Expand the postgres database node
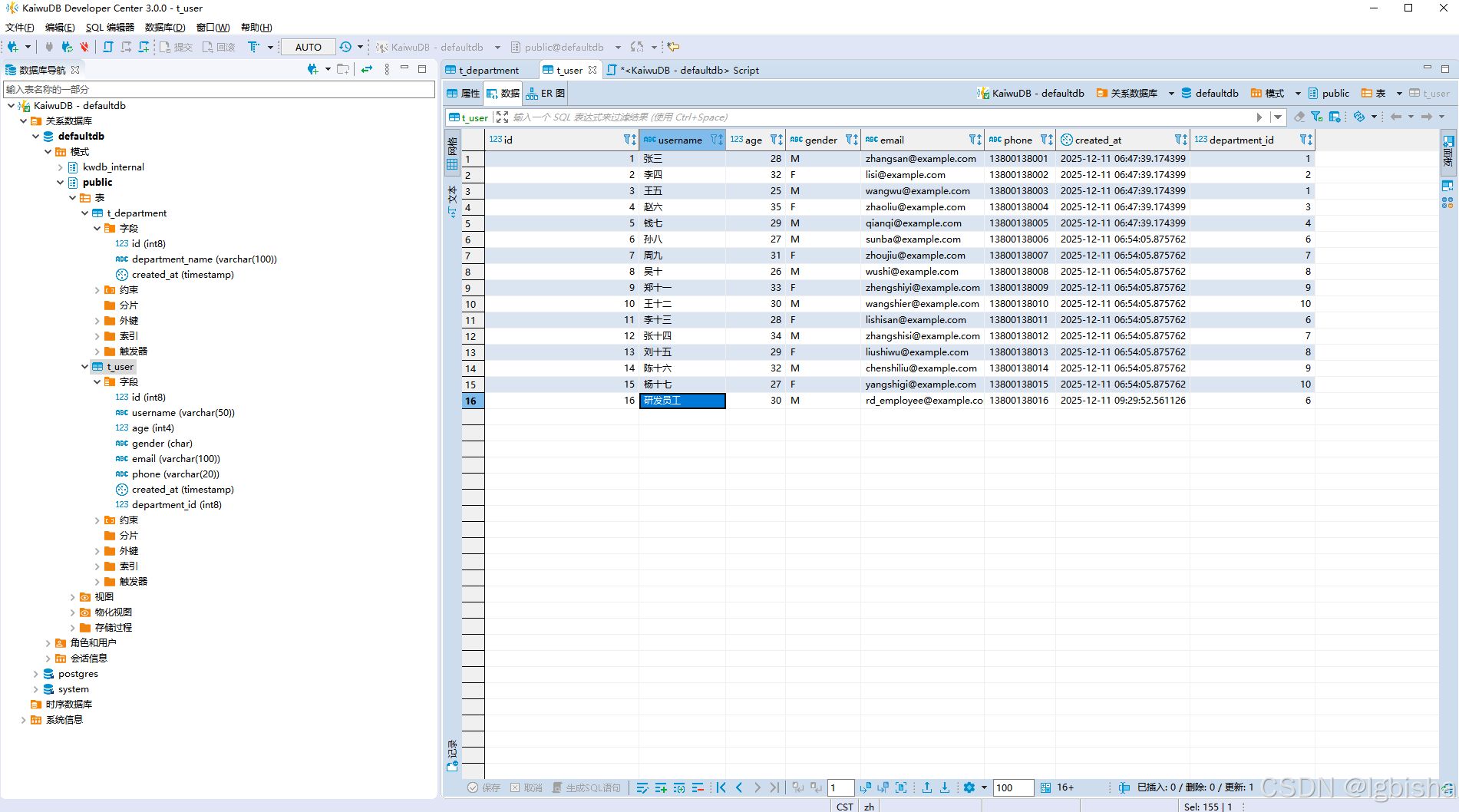1459x812 pixels. pyautogui.click(x=36, y=673)
